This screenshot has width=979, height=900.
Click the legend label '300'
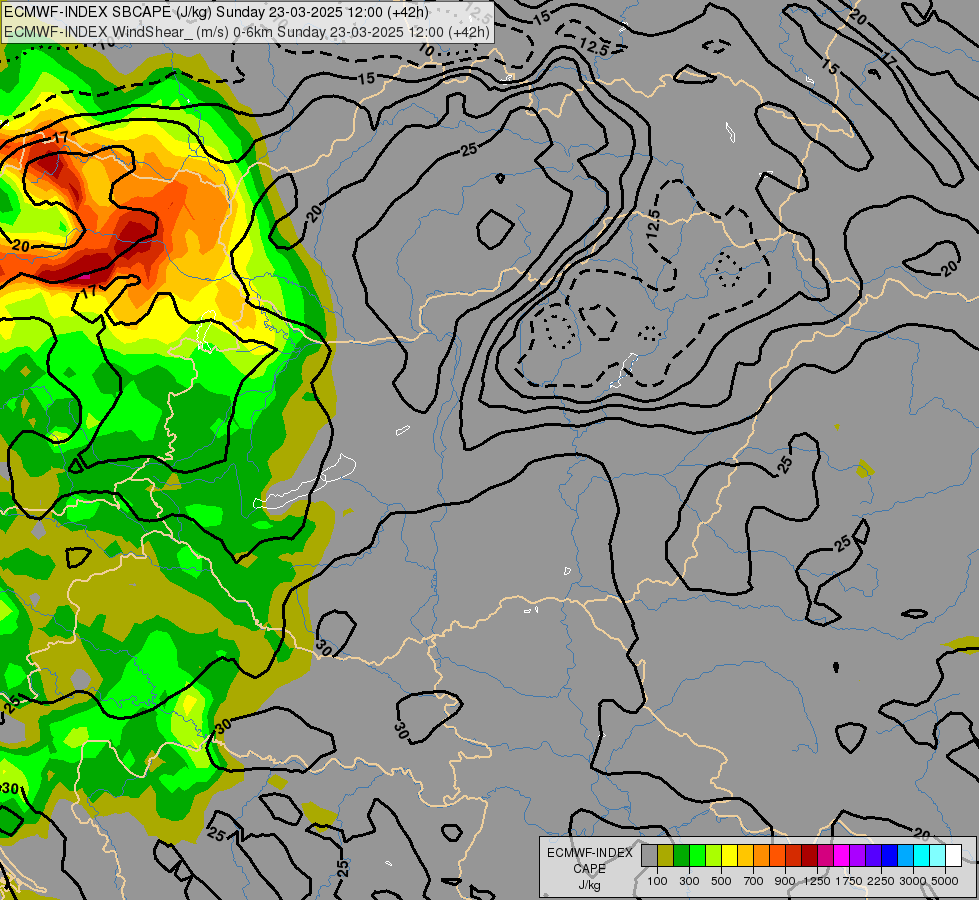tap(689, 881)
